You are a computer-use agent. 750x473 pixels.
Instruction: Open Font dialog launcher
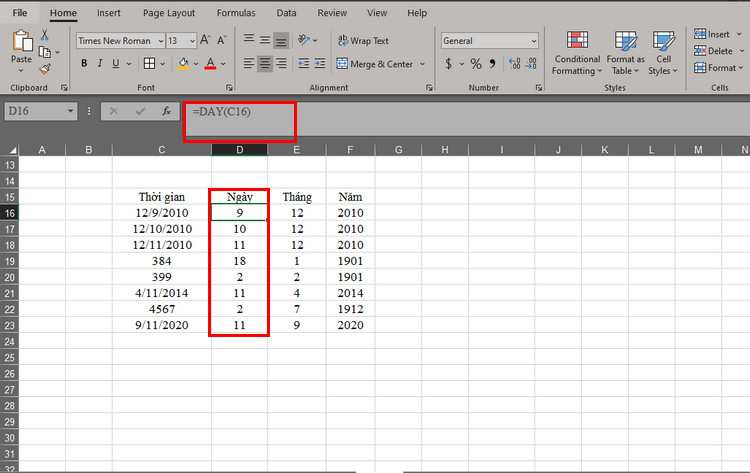pos(229,88)
